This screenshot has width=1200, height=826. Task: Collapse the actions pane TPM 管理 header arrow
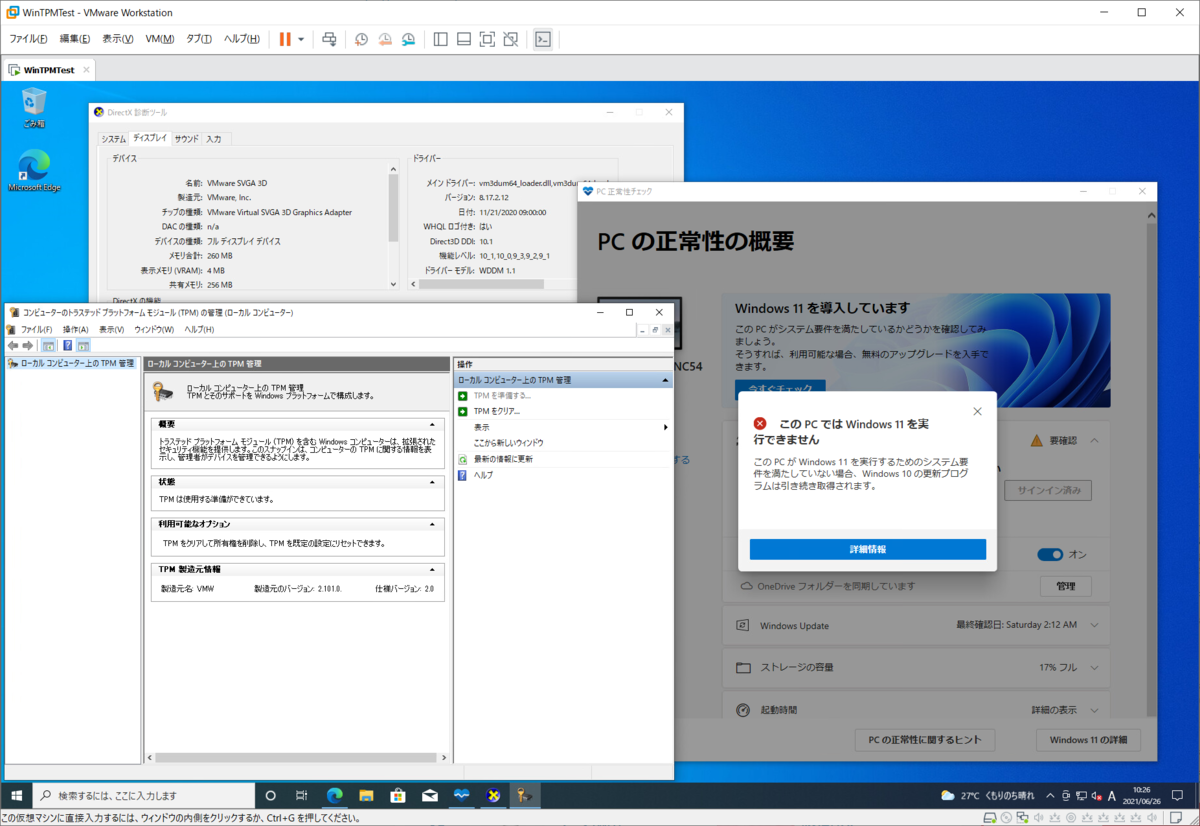tap(666, 380)
